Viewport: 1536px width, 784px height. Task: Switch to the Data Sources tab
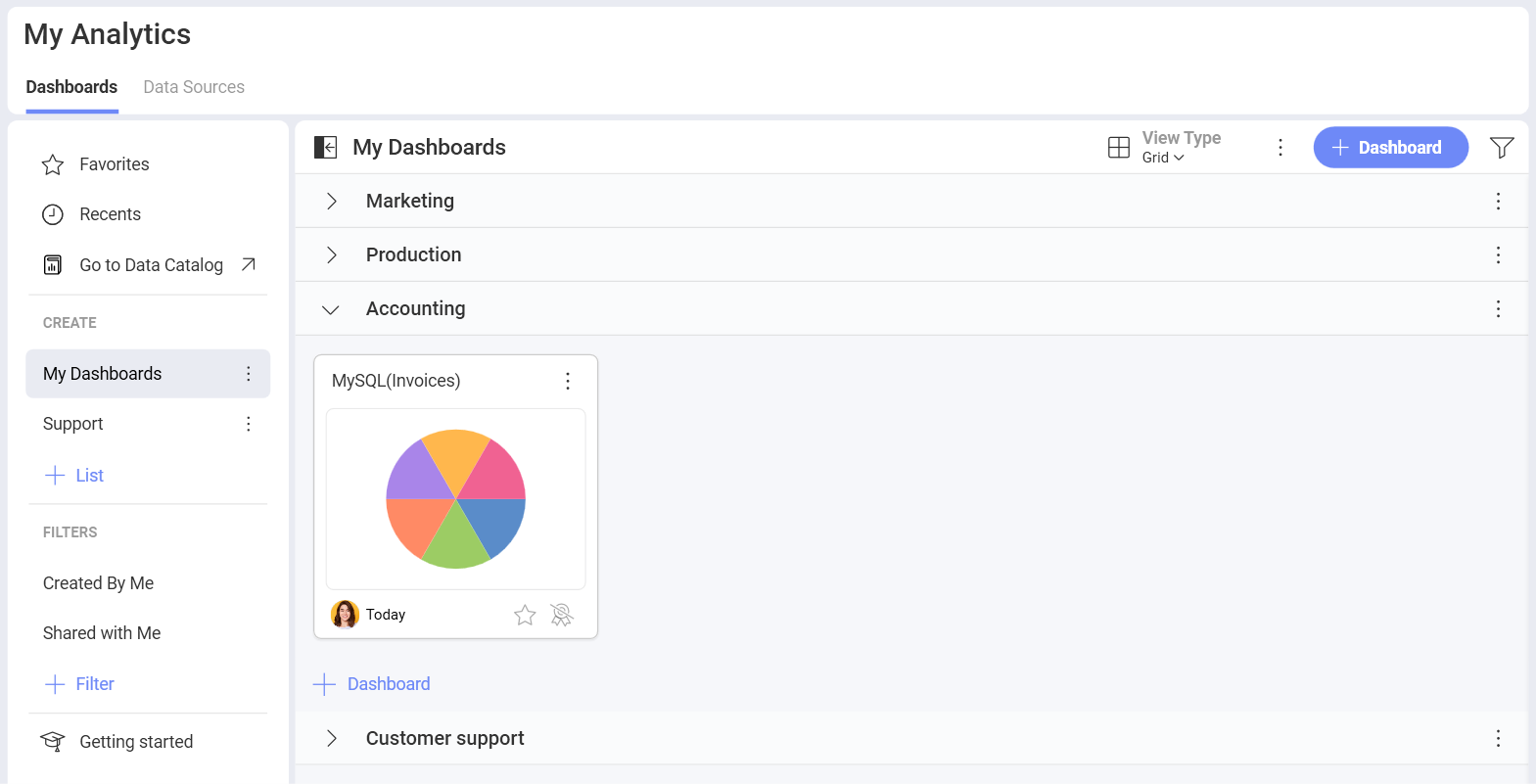click(x=194, y=87)
